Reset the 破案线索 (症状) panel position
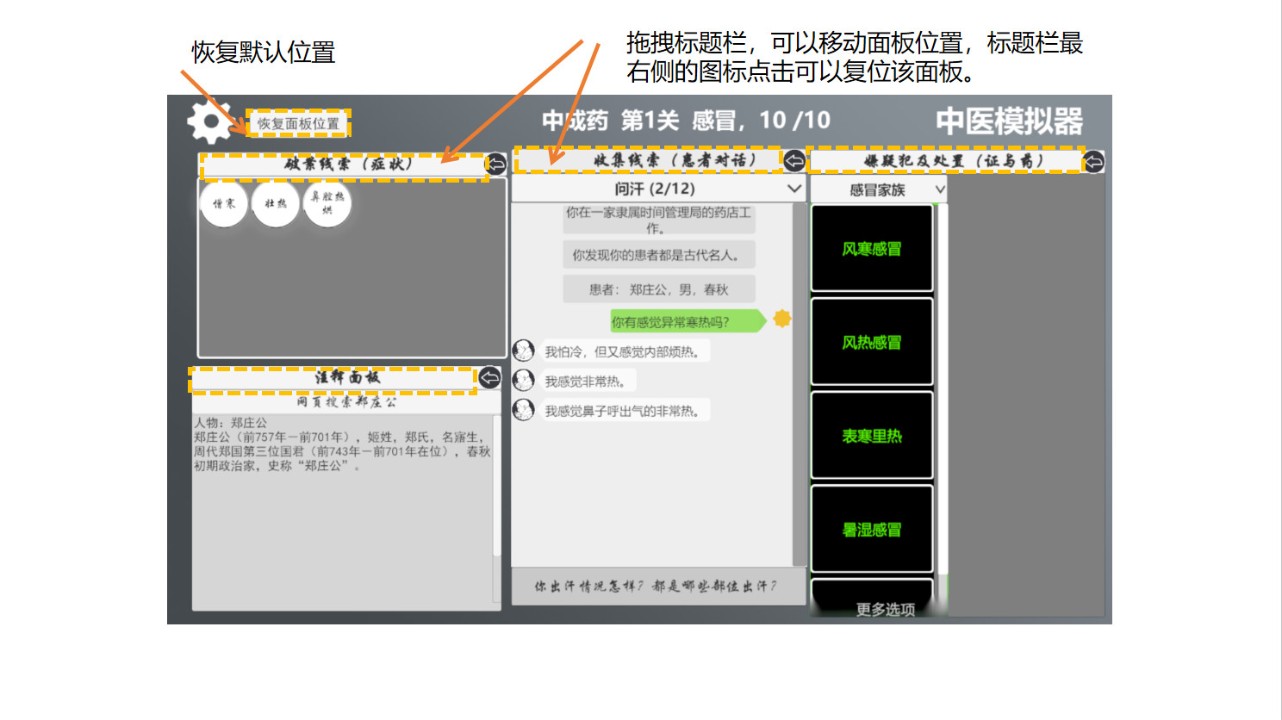Image resolution: width=1282 pixels, height=720 pixels. click(x=496, y=164)
